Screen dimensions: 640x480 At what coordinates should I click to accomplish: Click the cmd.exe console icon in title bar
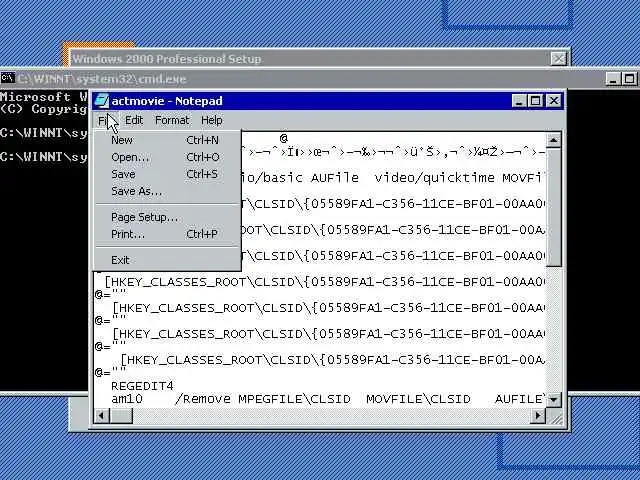pyautogui.click(x=7, y=78)
